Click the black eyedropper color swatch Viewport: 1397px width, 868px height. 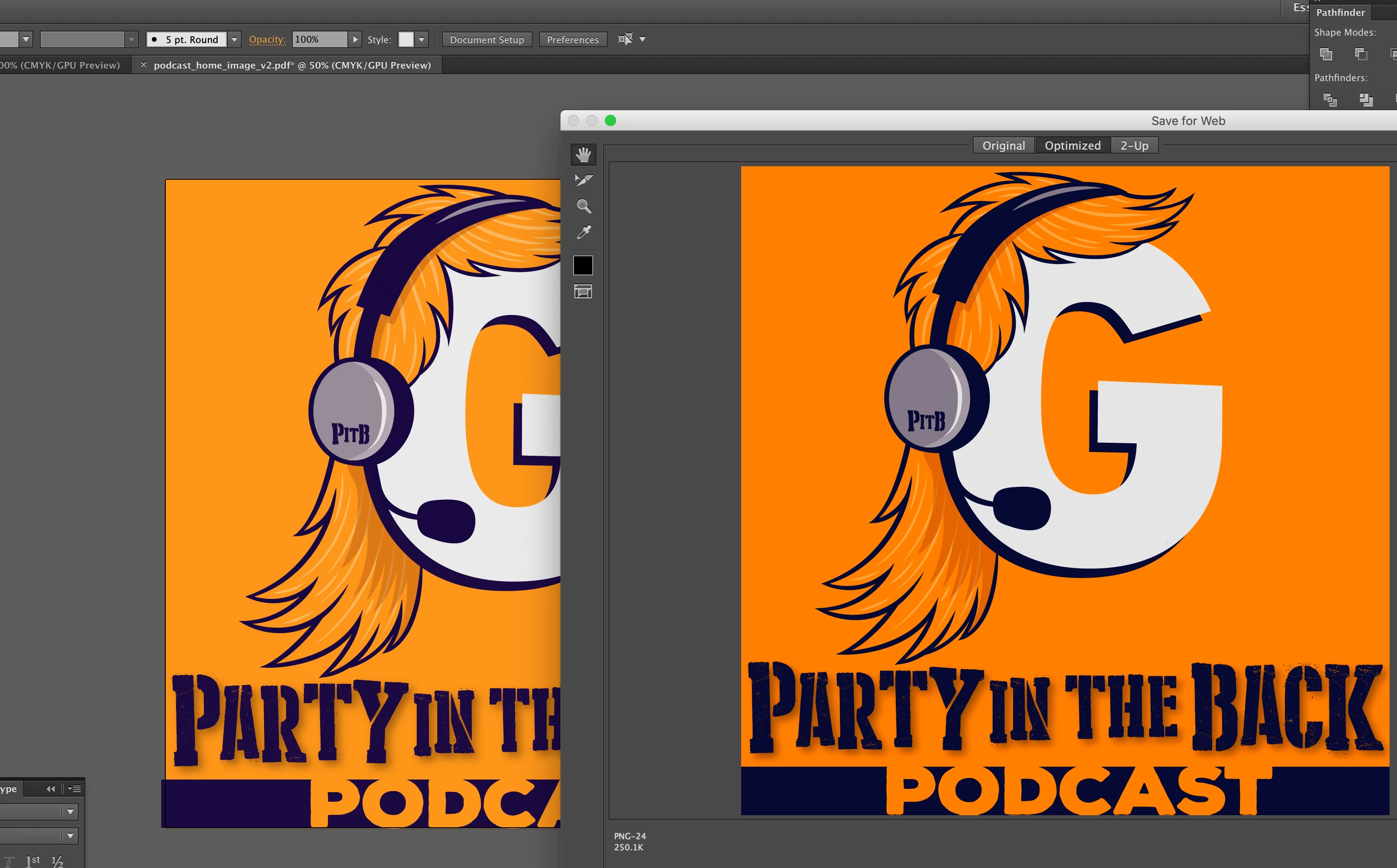tap(583, 265)
